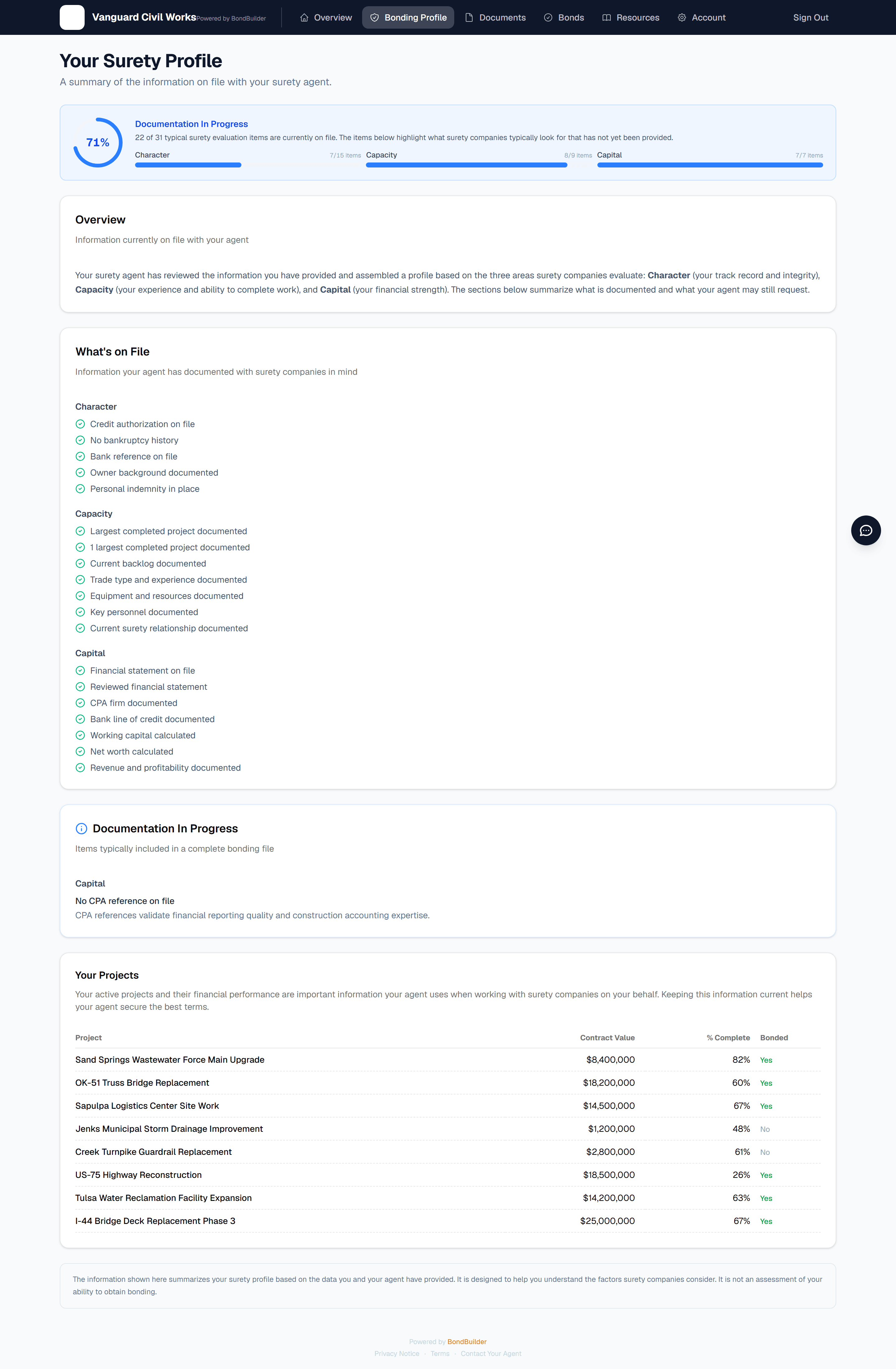Open the Documents tab

[495, 18]
